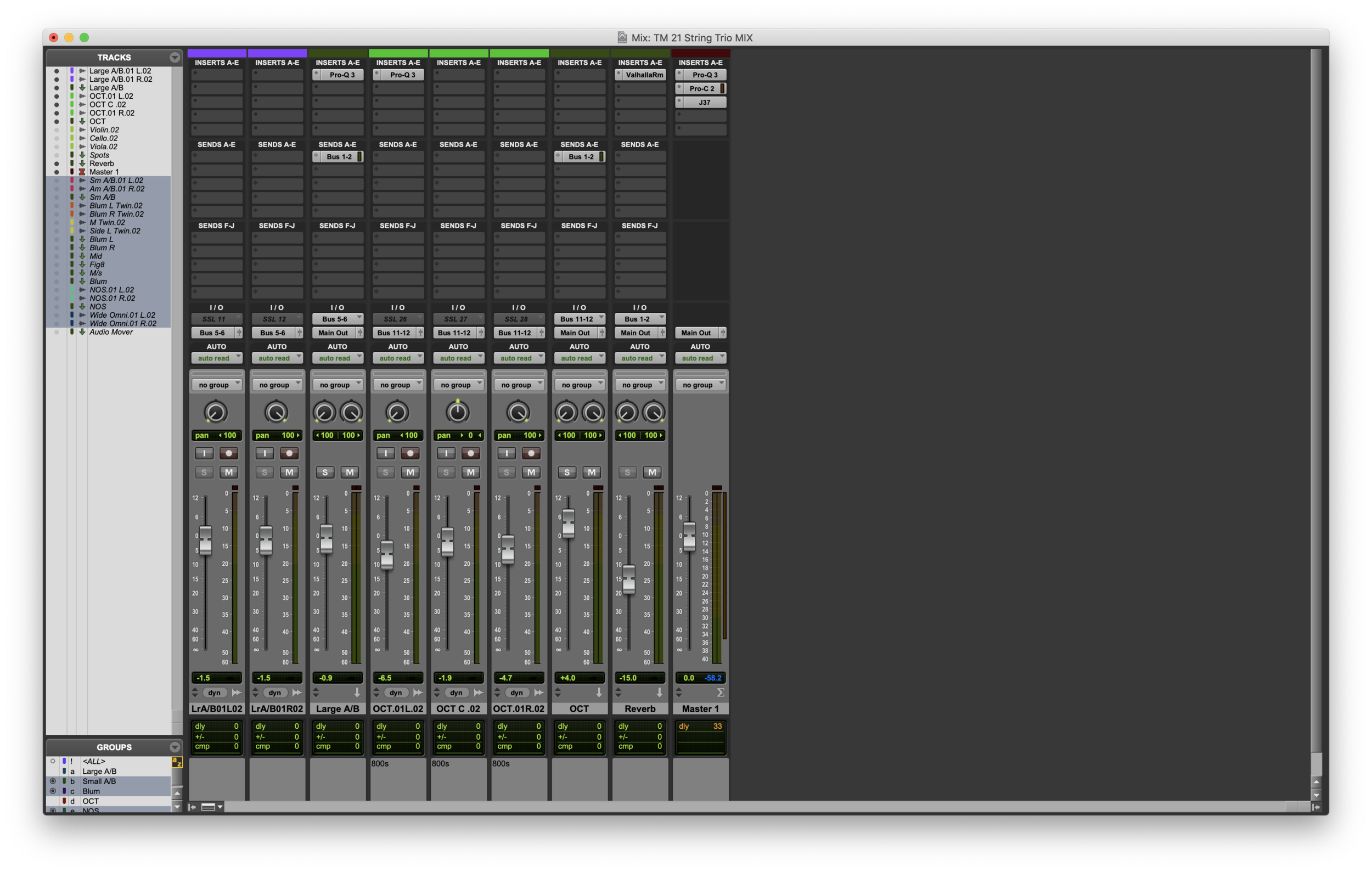Open Main Out output selector on OCT
This screenshot has height=872, width=1372.
[576, 333]
